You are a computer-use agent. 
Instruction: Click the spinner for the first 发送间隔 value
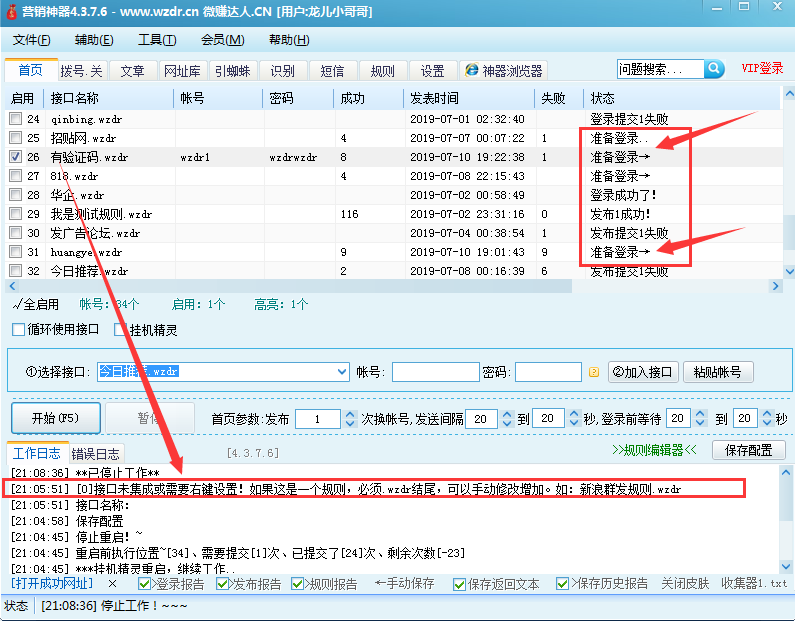click(x=507, y=419)
